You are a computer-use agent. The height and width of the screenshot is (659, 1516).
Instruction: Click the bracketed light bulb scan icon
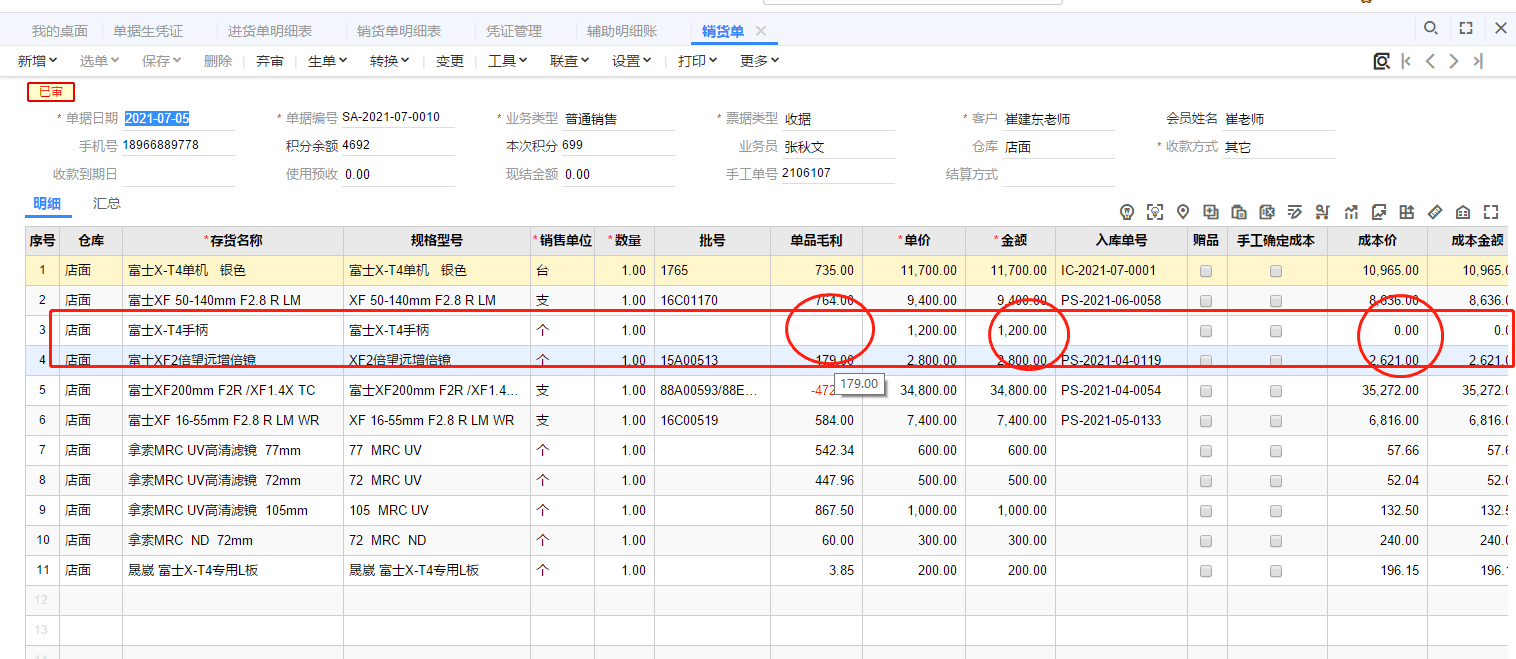pyautogui.click(x=1155, y=212)
